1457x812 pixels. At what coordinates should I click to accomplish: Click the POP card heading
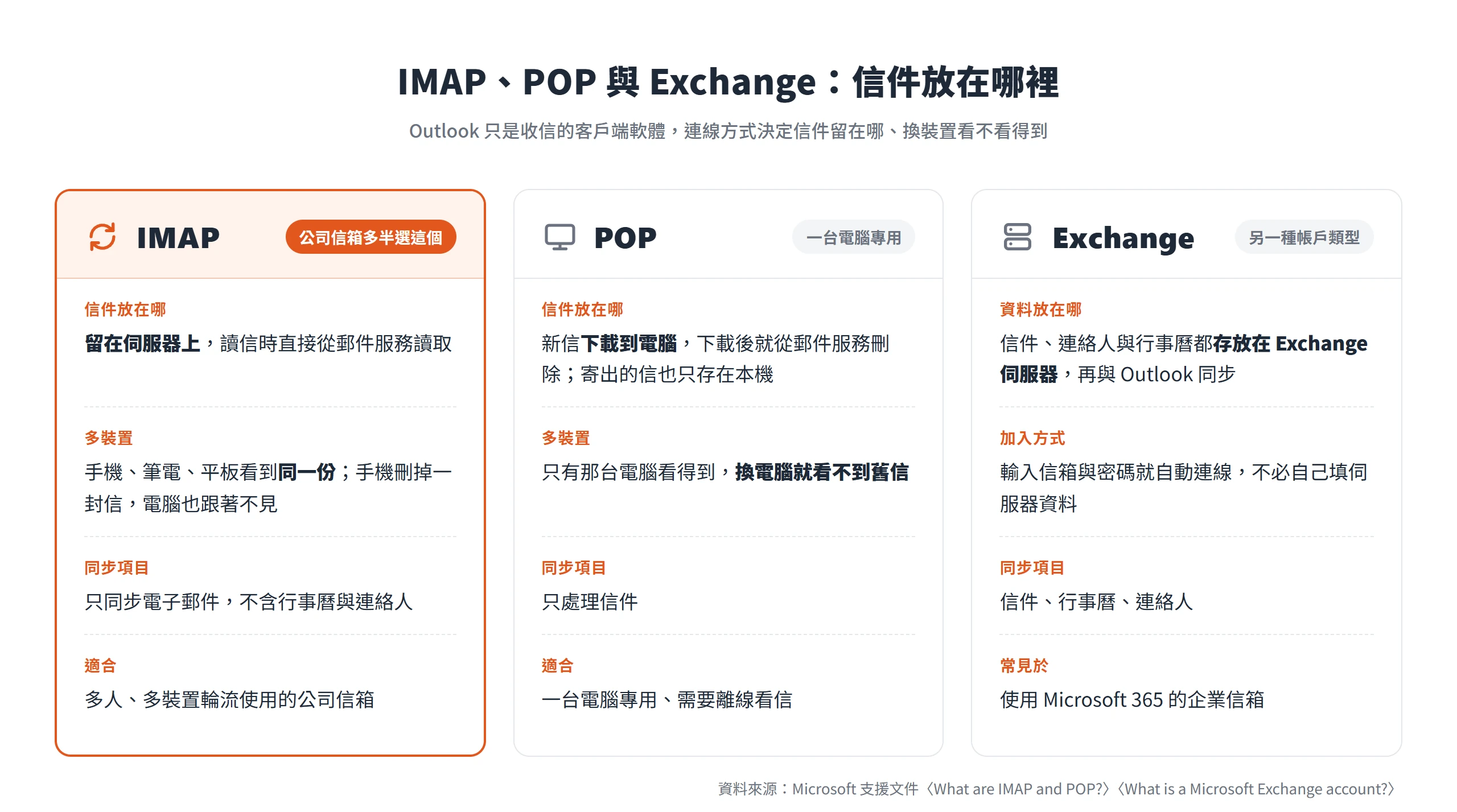[625, 238]
